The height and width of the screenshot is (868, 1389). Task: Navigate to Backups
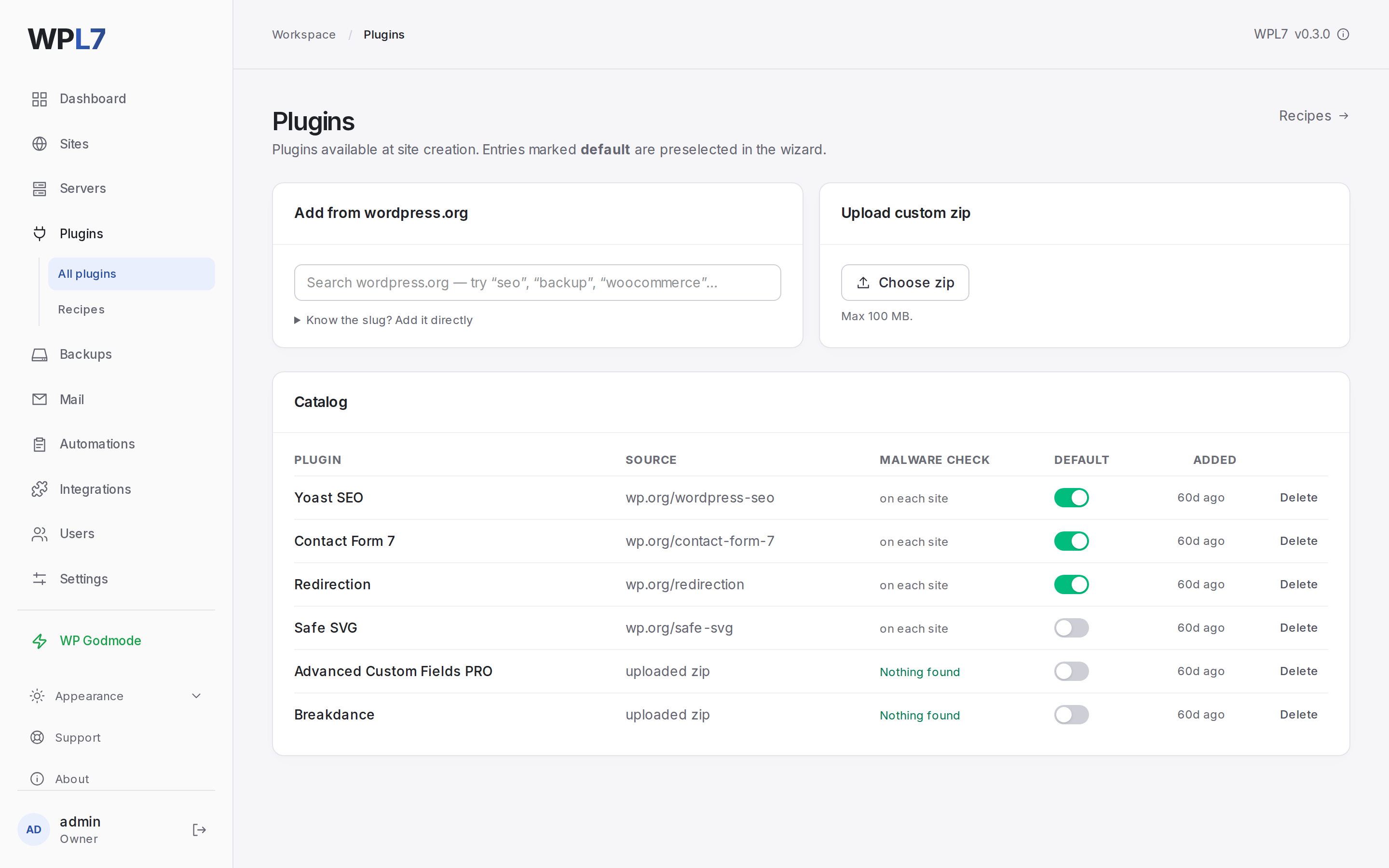[116, 354]
